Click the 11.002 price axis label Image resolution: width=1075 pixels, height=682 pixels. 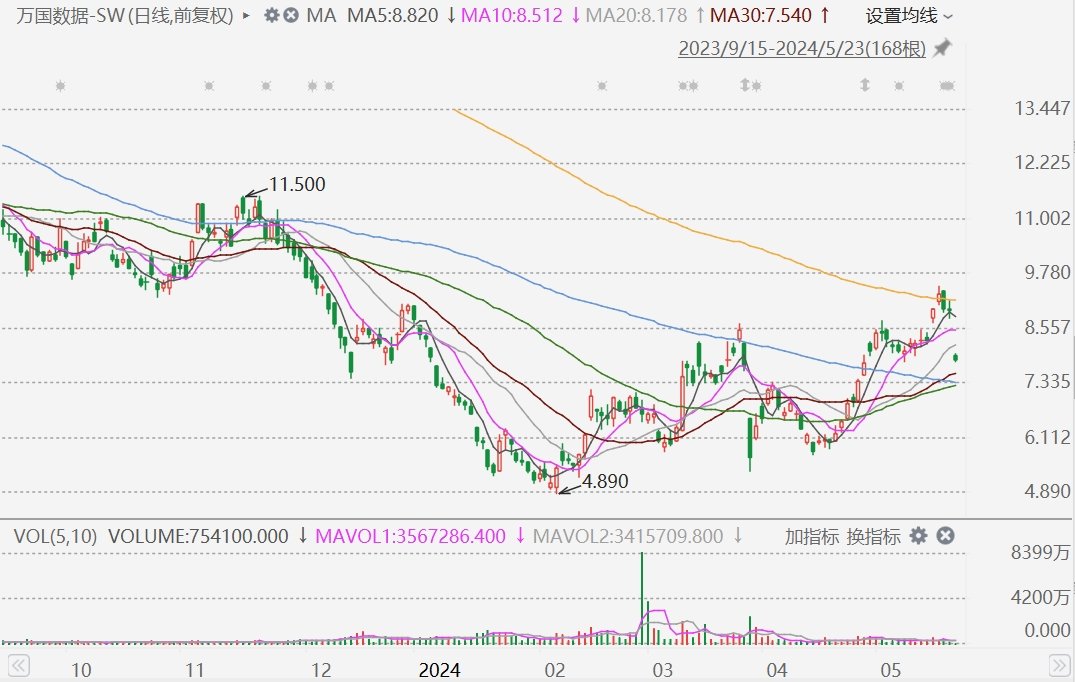coord(1042,219)
